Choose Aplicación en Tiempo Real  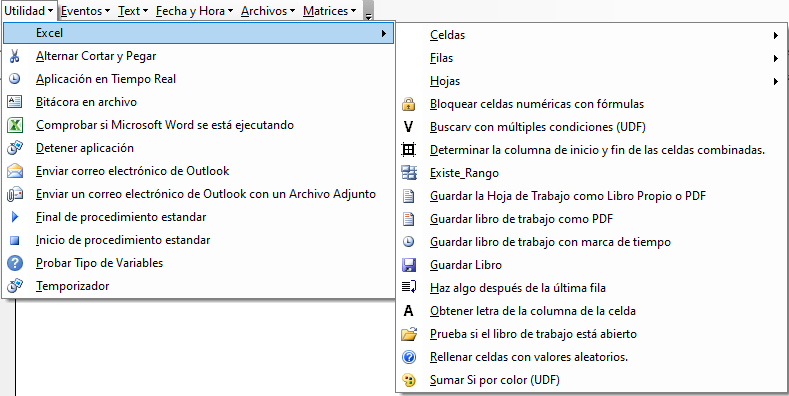[x=199, y=79]
